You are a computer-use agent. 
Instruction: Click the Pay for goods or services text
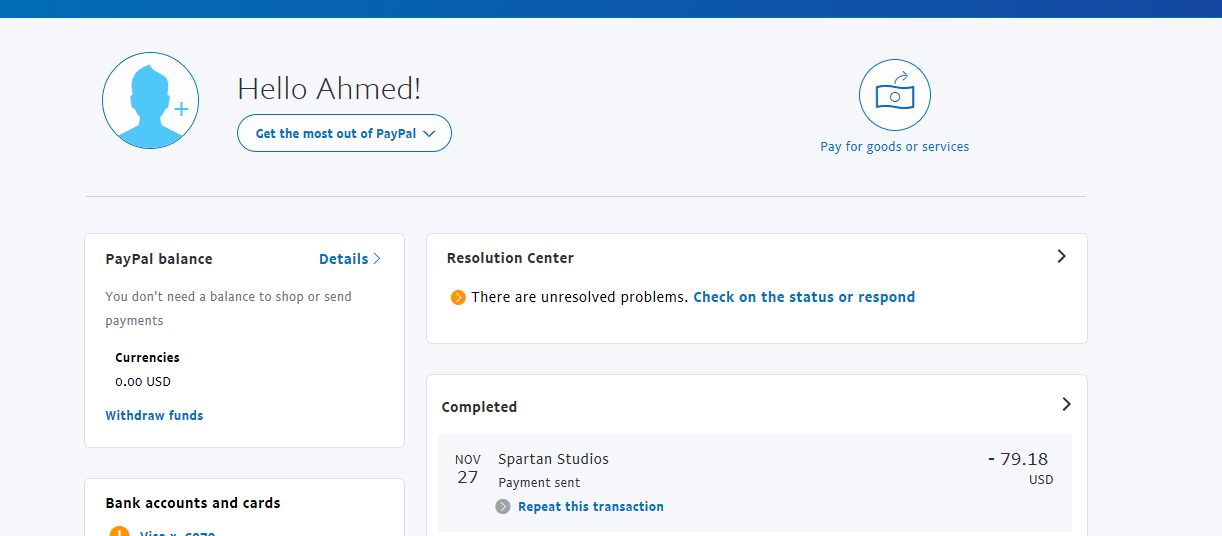click(x=894, y=147)
